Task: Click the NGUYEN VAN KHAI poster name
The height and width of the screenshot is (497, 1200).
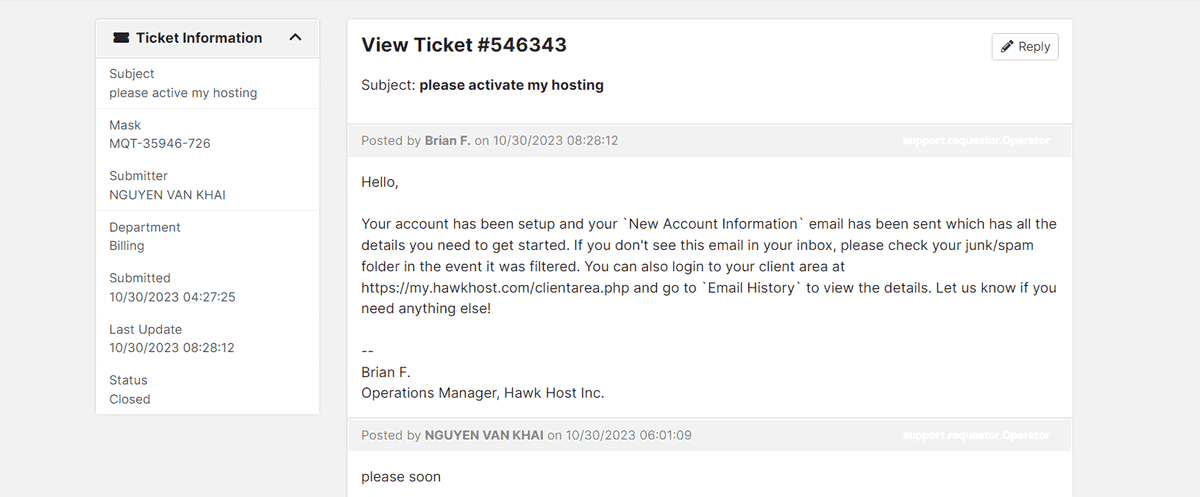Action: (x=484, y=435)
